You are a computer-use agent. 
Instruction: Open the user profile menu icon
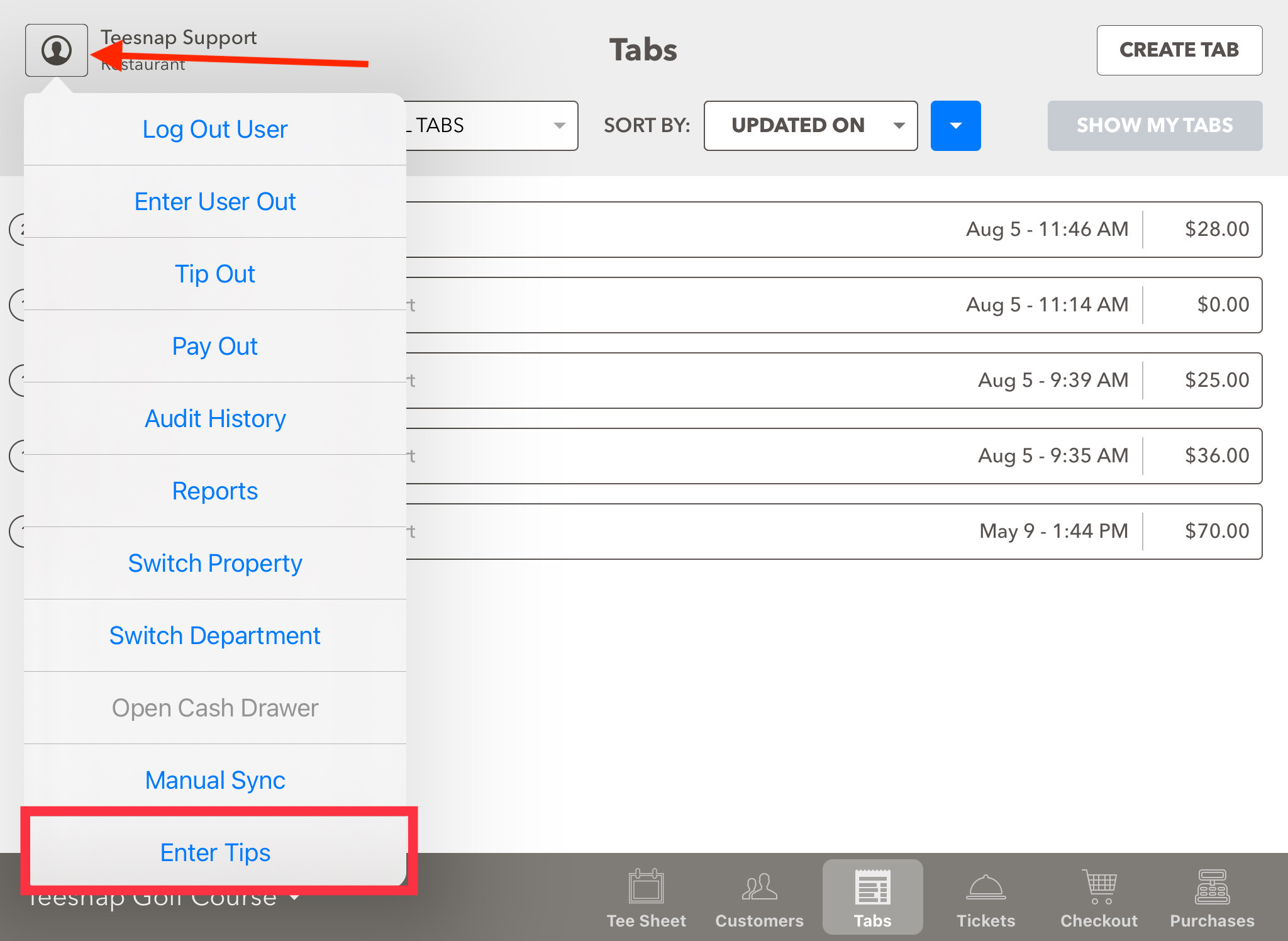[x=57, y=50]
